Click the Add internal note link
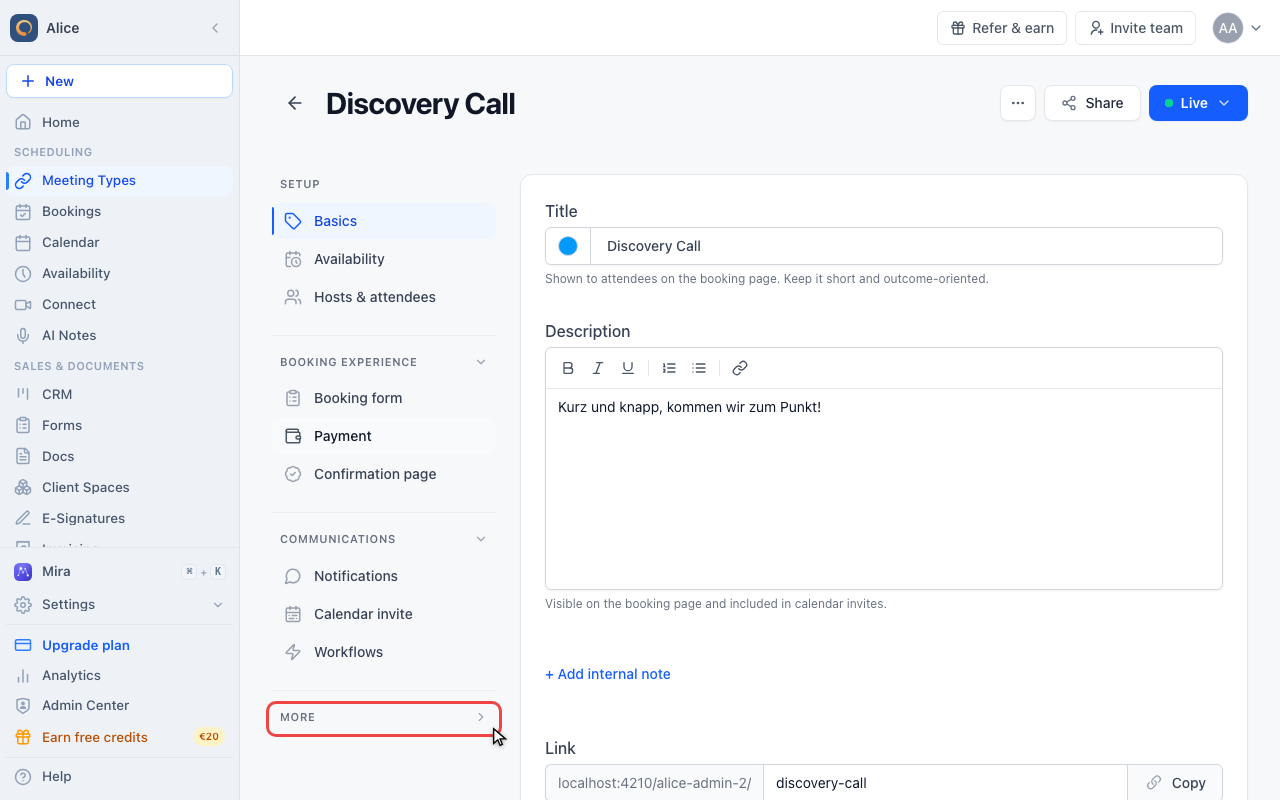This screenshot has height=800, width=1280. tap(608, 674)
